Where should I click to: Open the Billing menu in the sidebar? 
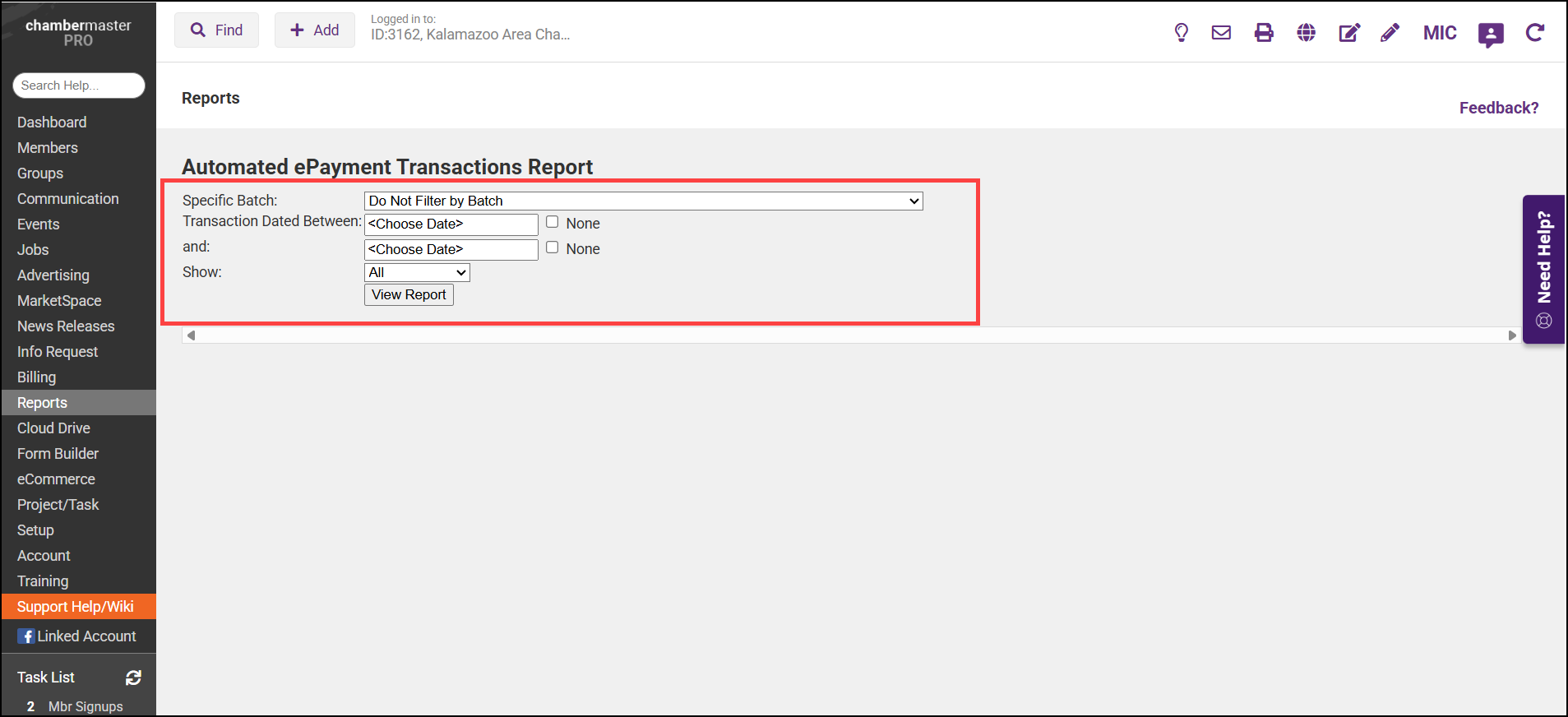pyautogui.click(x=37, y=377)
